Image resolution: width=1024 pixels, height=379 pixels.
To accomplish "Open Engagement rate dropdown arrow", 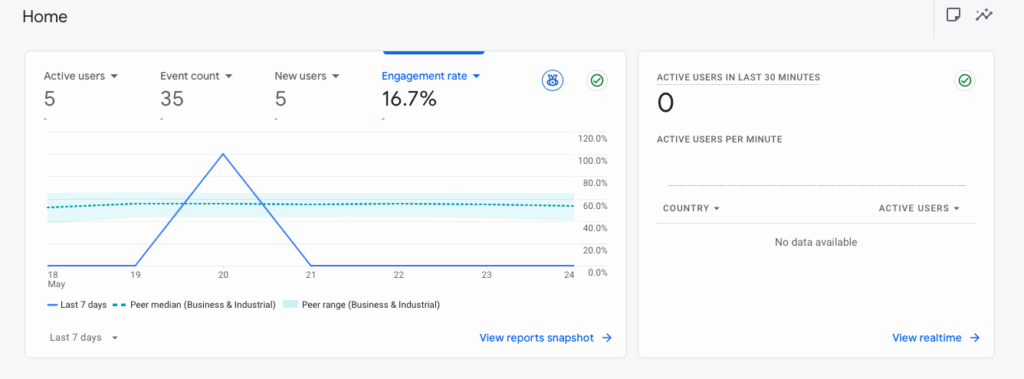I will click(x=476, y=76).
